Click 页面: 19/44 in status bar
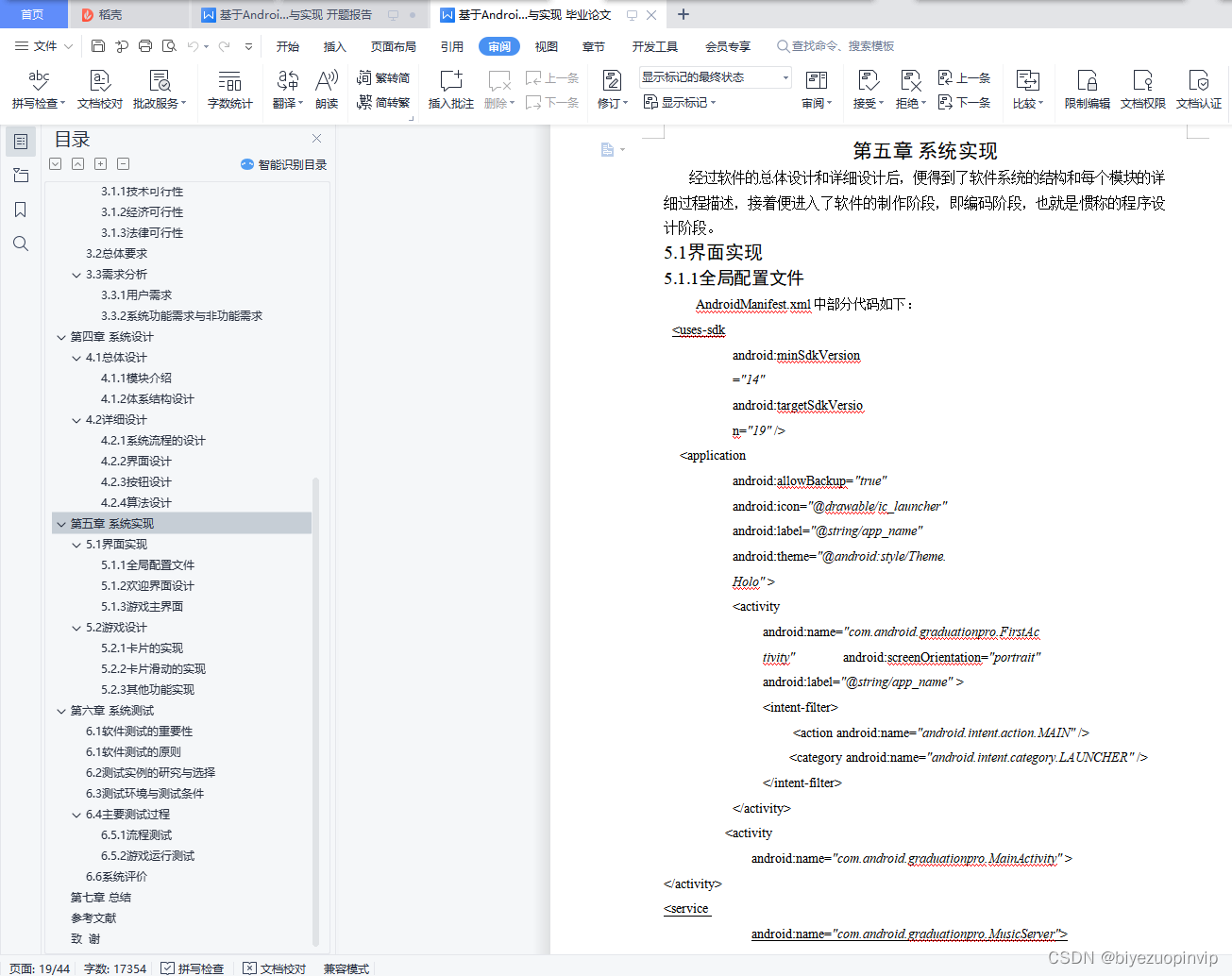Image resolution: width=1232 pixels, height=976 pixels. click(40, 968)
